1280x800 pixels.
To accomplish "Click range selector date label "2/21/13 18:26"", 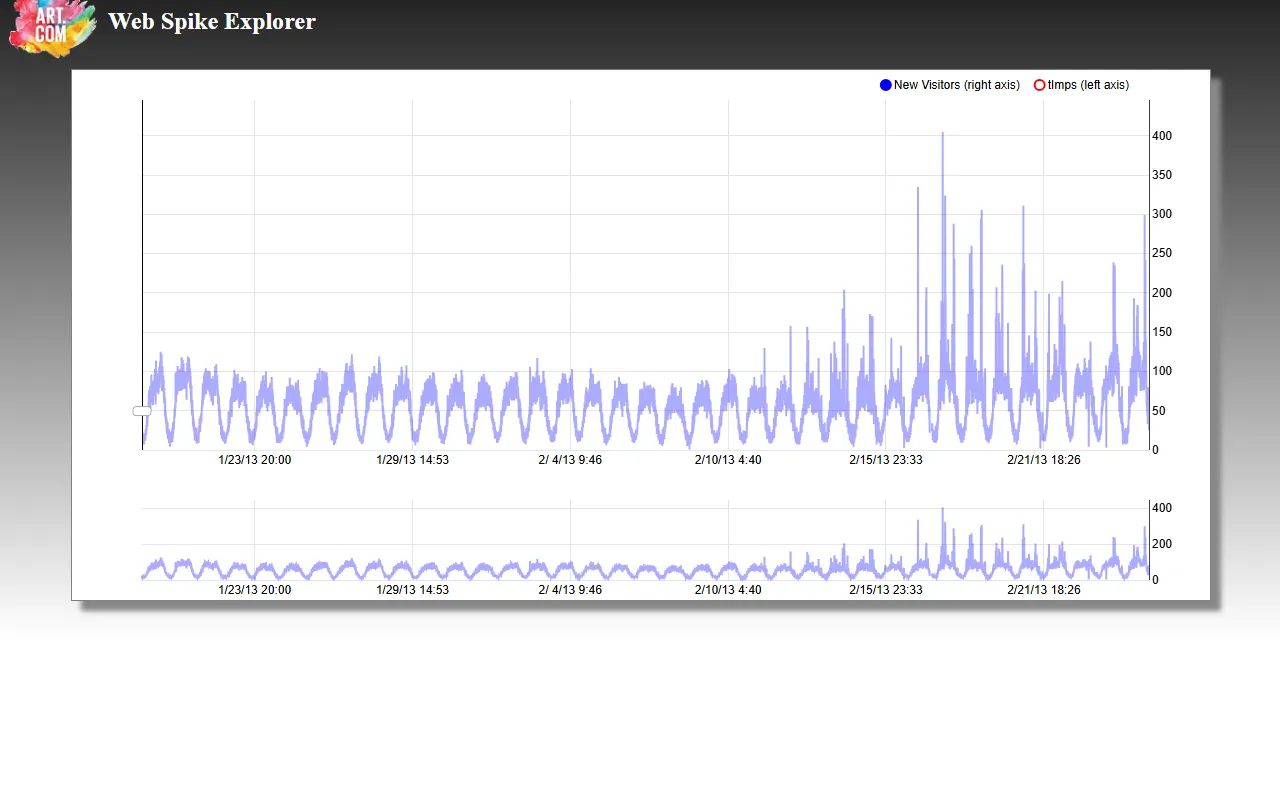I will pos(1044,590).
